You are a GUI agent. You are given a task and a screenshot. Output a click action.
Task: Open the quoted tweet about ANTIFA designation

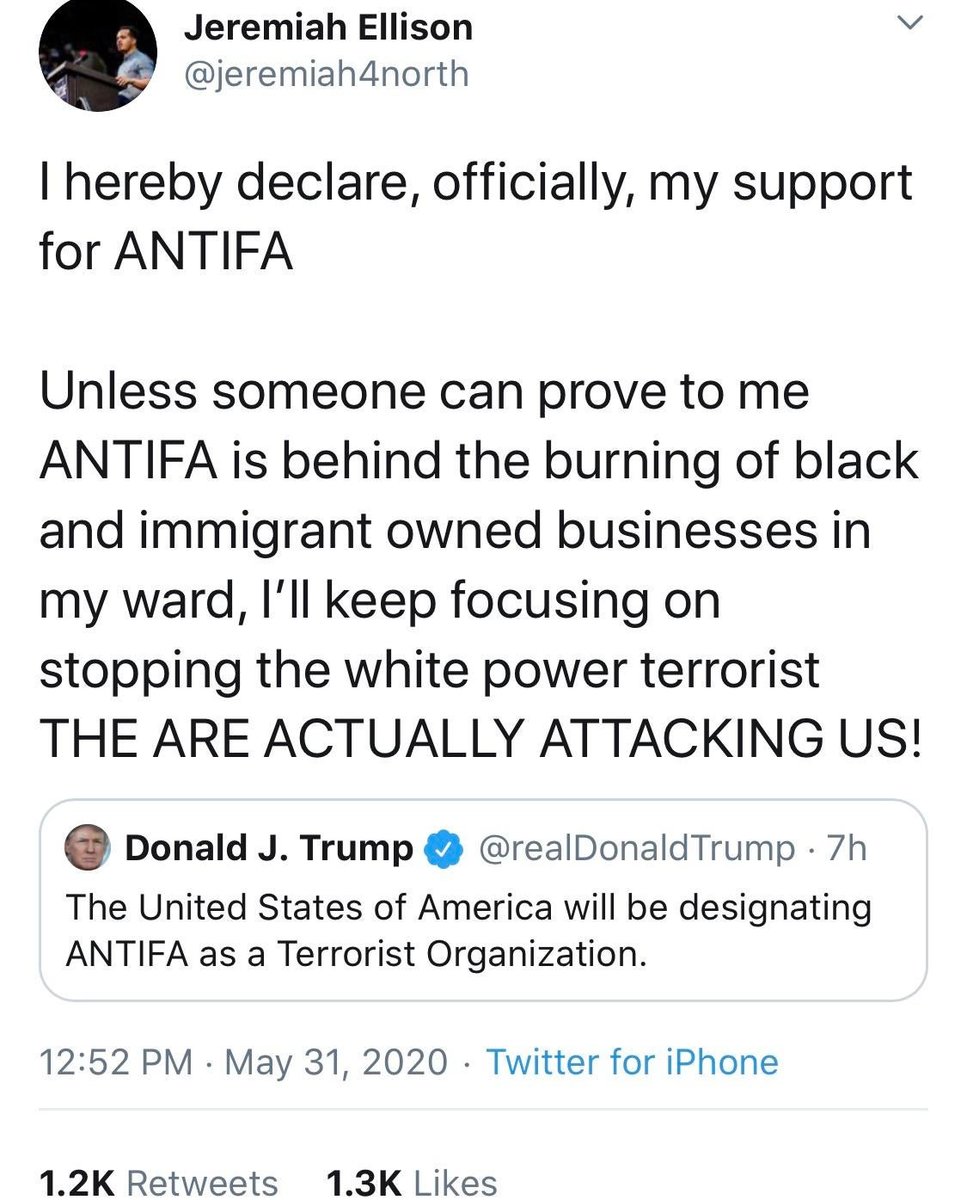[x=483, y=901]
